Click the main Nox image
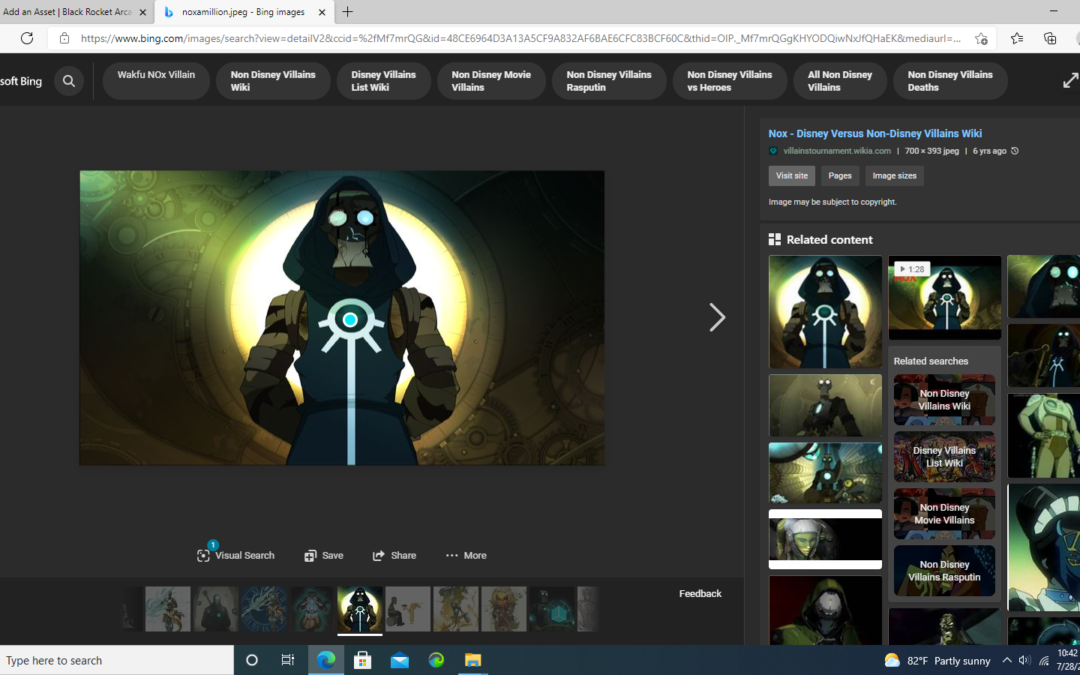Screen dimensions: 1080x675 pos(342,318)
